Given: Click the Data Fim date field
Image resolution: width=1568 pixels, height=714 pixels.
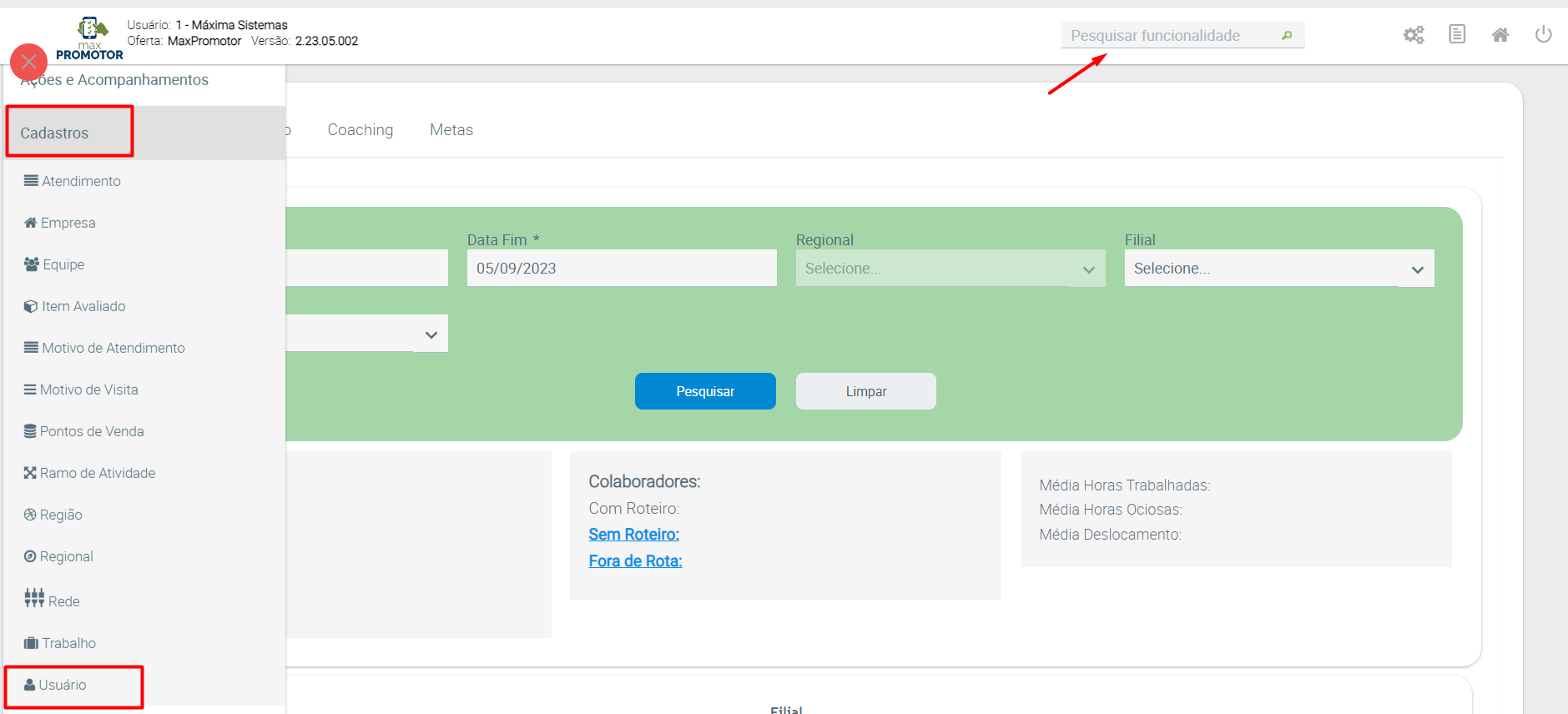Looking at the screenshot, I should tap(622, 269).
